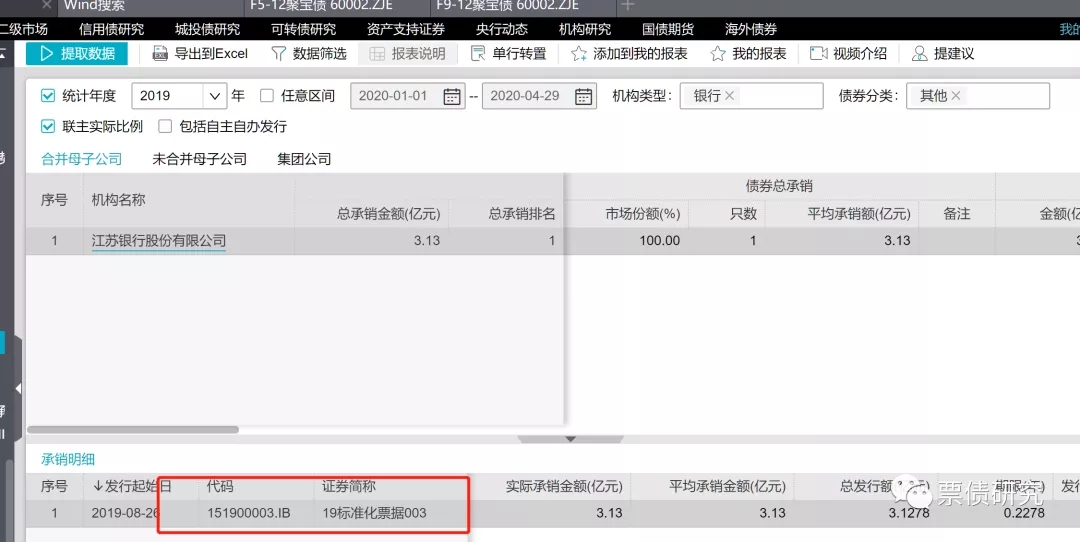
Task: Click the start date field 2020-01-01
Action: 408,96
